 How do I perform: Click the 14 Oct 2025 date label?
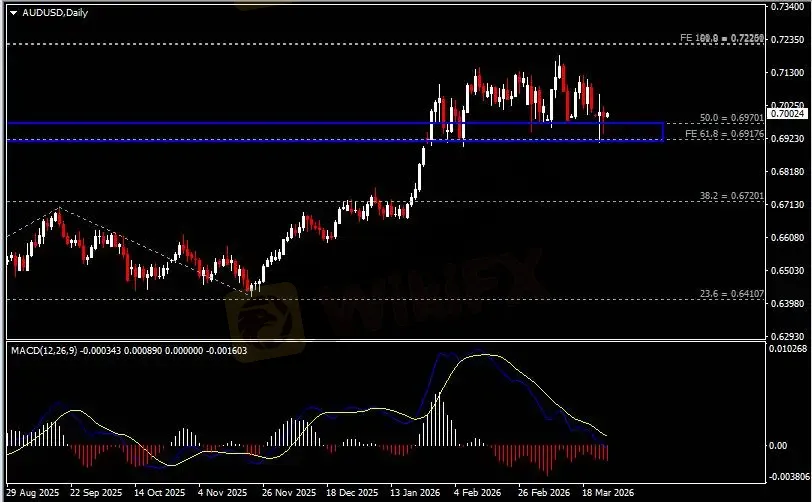[160, 492]
